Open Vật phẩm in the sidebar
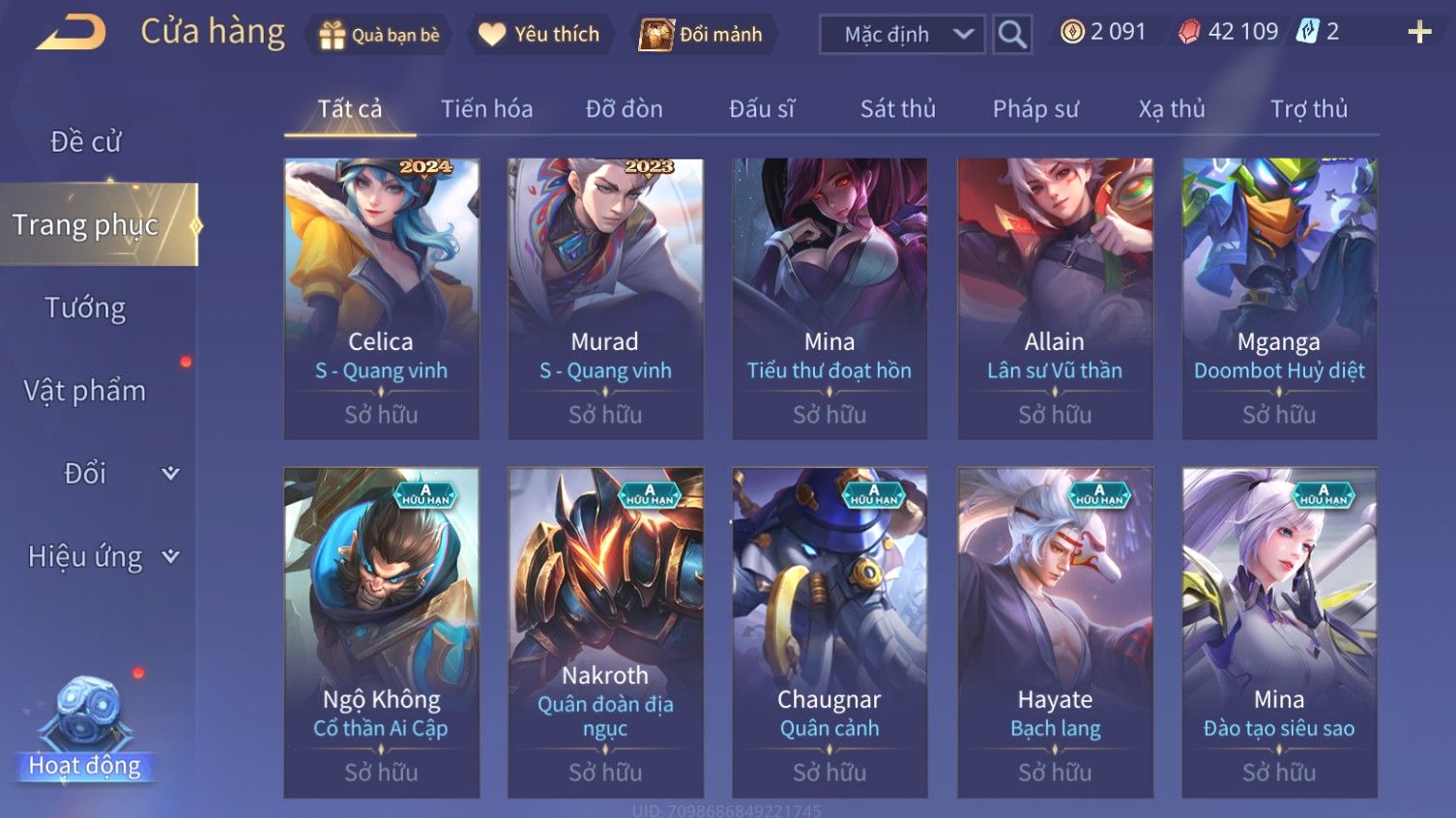Screen dimensions: 1456x818 tap(85, 391)
